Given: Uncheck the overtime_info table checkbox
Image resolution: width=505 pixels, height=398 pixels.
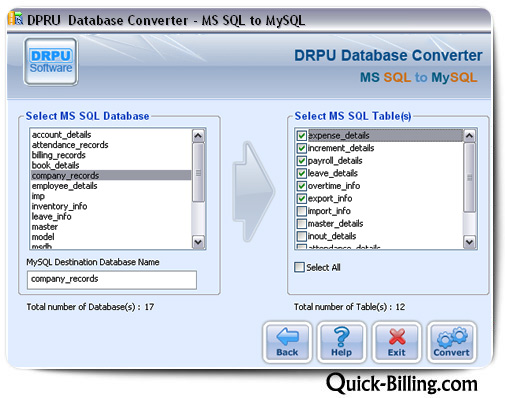Looking at the screenshot, I should (x=301, y=186).
